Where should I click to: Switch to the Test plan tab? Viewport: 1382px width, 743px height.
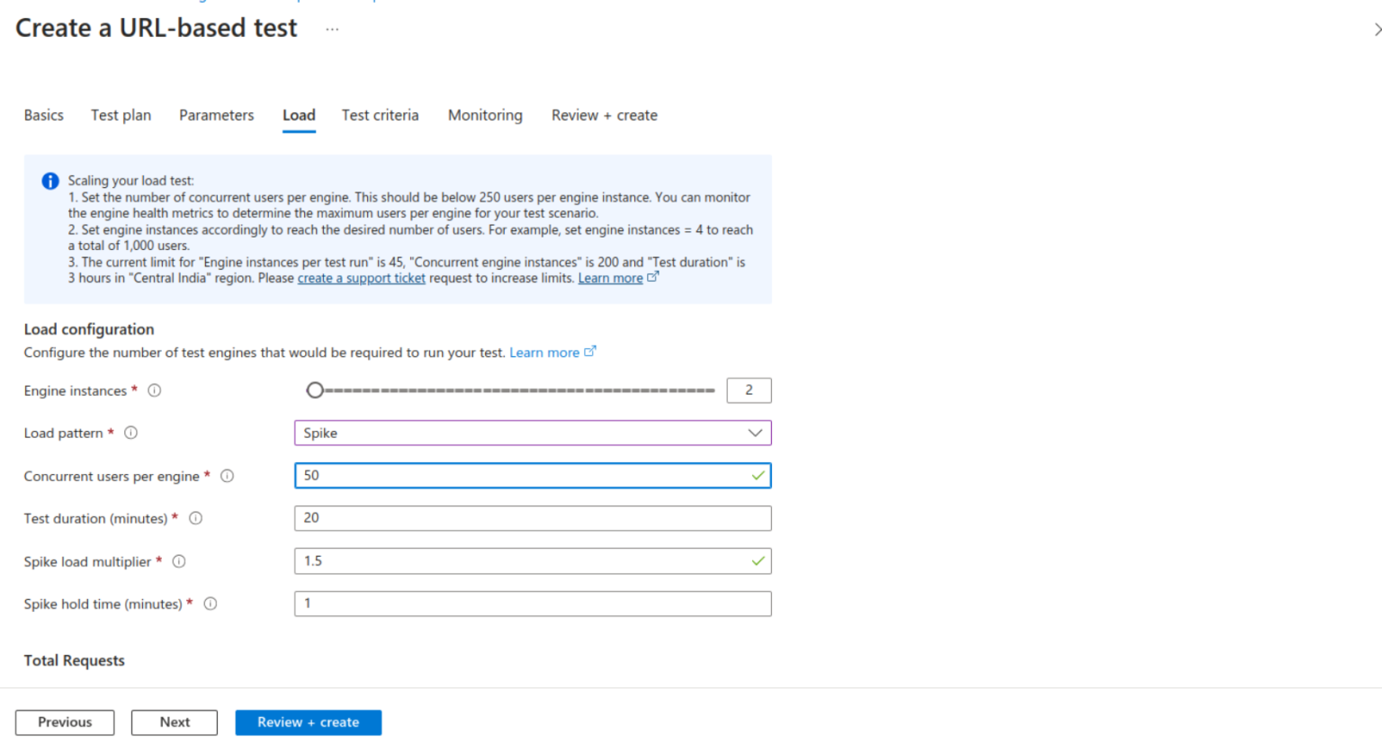121,115
